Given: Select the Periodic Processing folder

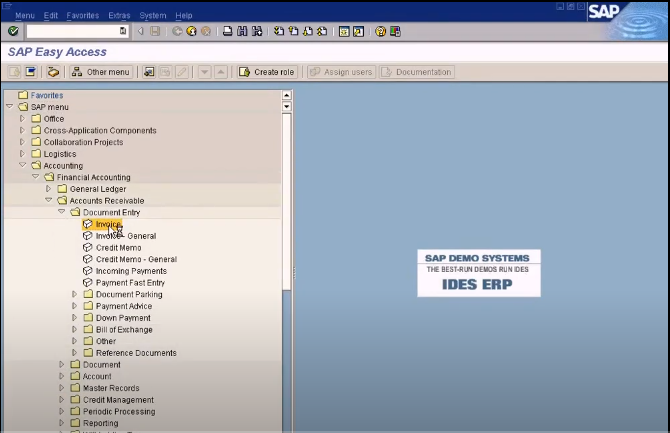Looking at the screenshot, I should tap(119, 411).
